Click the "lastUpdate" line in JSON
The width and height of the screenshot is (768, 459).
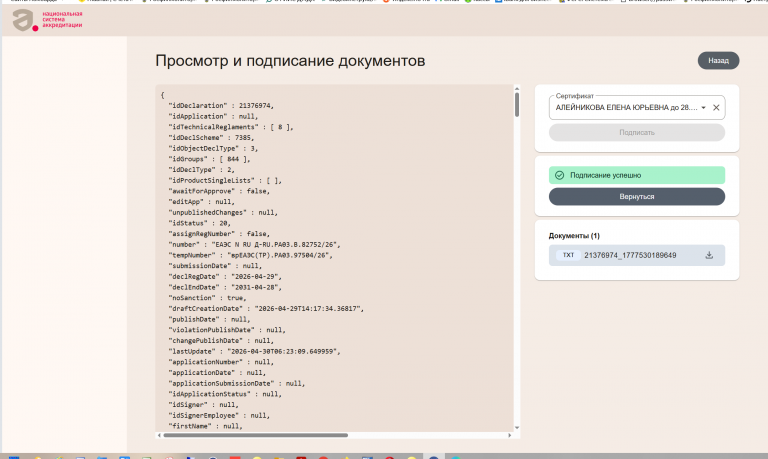pos(254,352)
